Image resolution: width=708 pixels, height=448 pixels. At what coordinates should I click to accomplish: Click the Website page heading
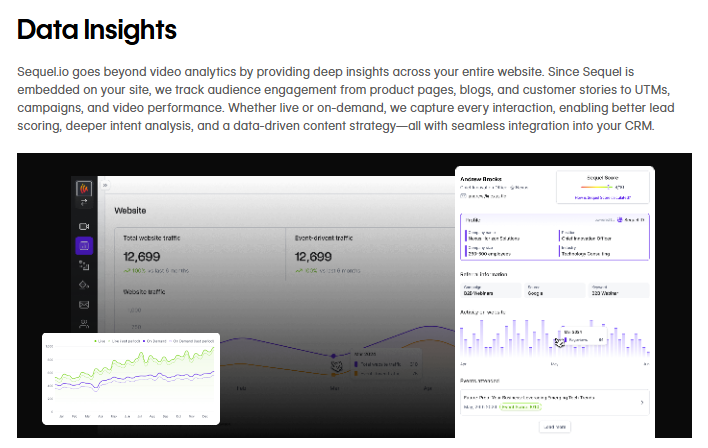coord(132,211)
